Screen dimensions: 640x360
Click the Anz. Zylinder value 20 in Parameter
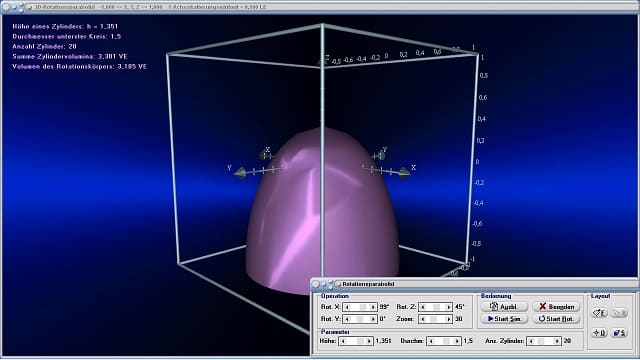[x=567, y=341]
